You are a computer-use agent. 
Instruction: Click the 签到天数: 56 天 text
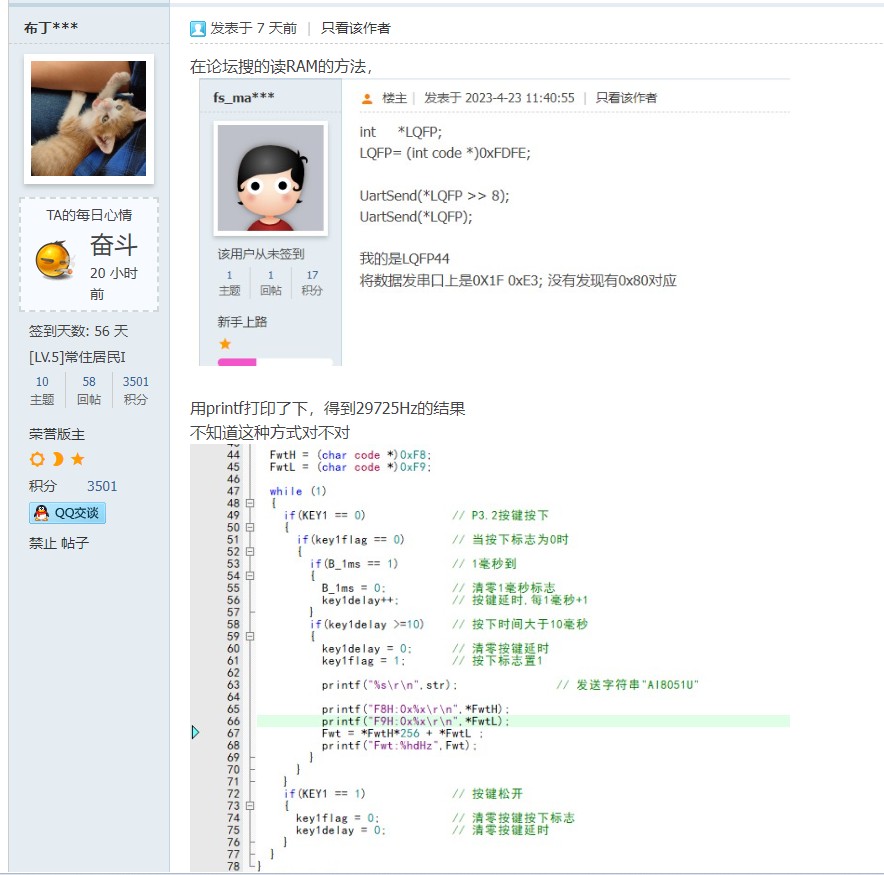[x=78, y=331]
